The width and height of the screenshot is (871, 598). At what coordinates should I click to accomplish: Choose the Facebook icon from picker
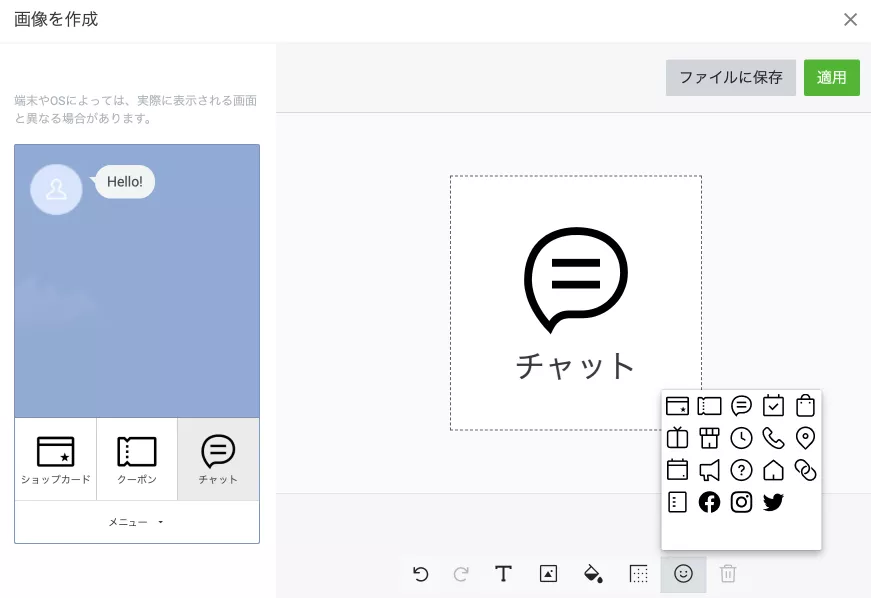pyautogui.click(x=709, y=502)
